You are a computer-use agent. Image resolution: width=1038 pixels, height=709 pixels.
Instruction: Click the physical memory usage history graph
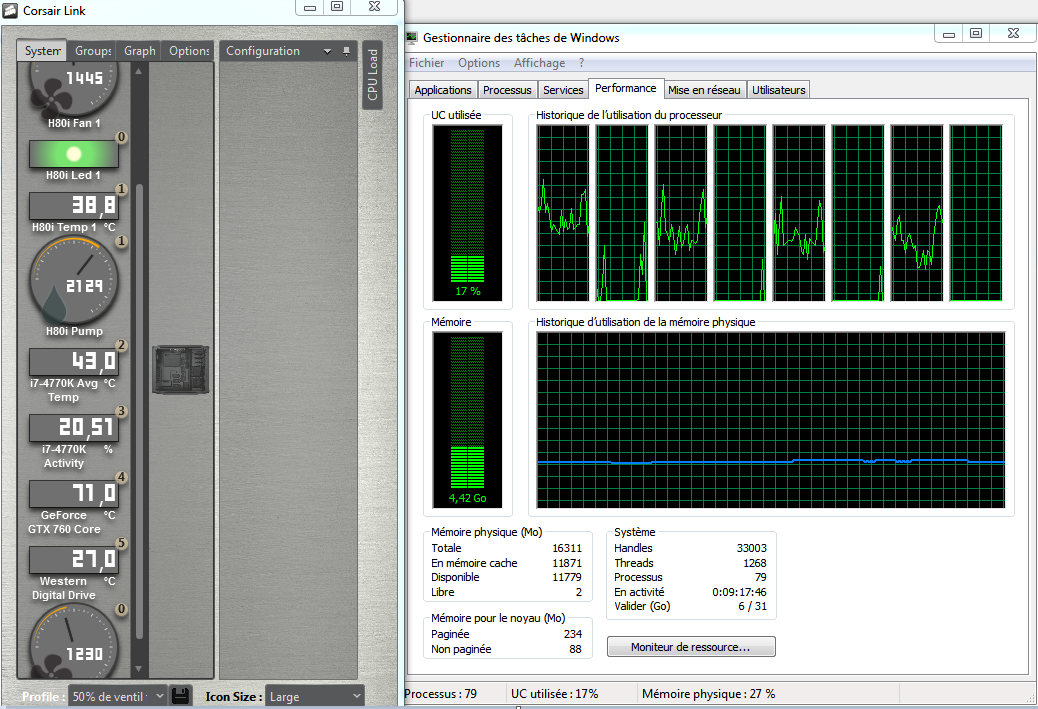[771, 420]
